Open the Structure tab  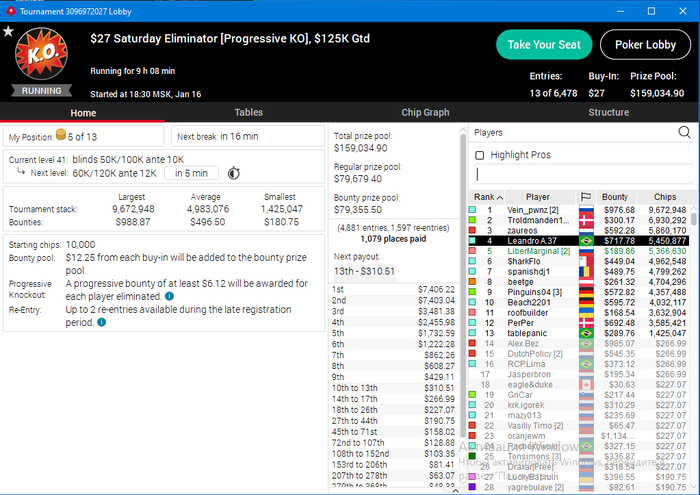click(608, 112)
